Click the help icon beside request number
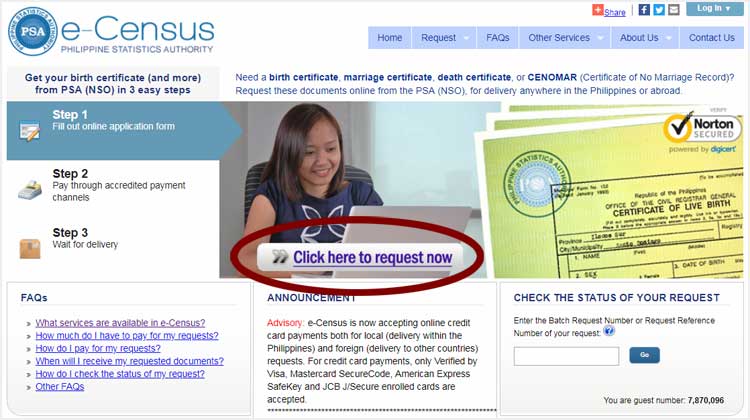This screenshot has height=420, width=750. click(609, 331)
